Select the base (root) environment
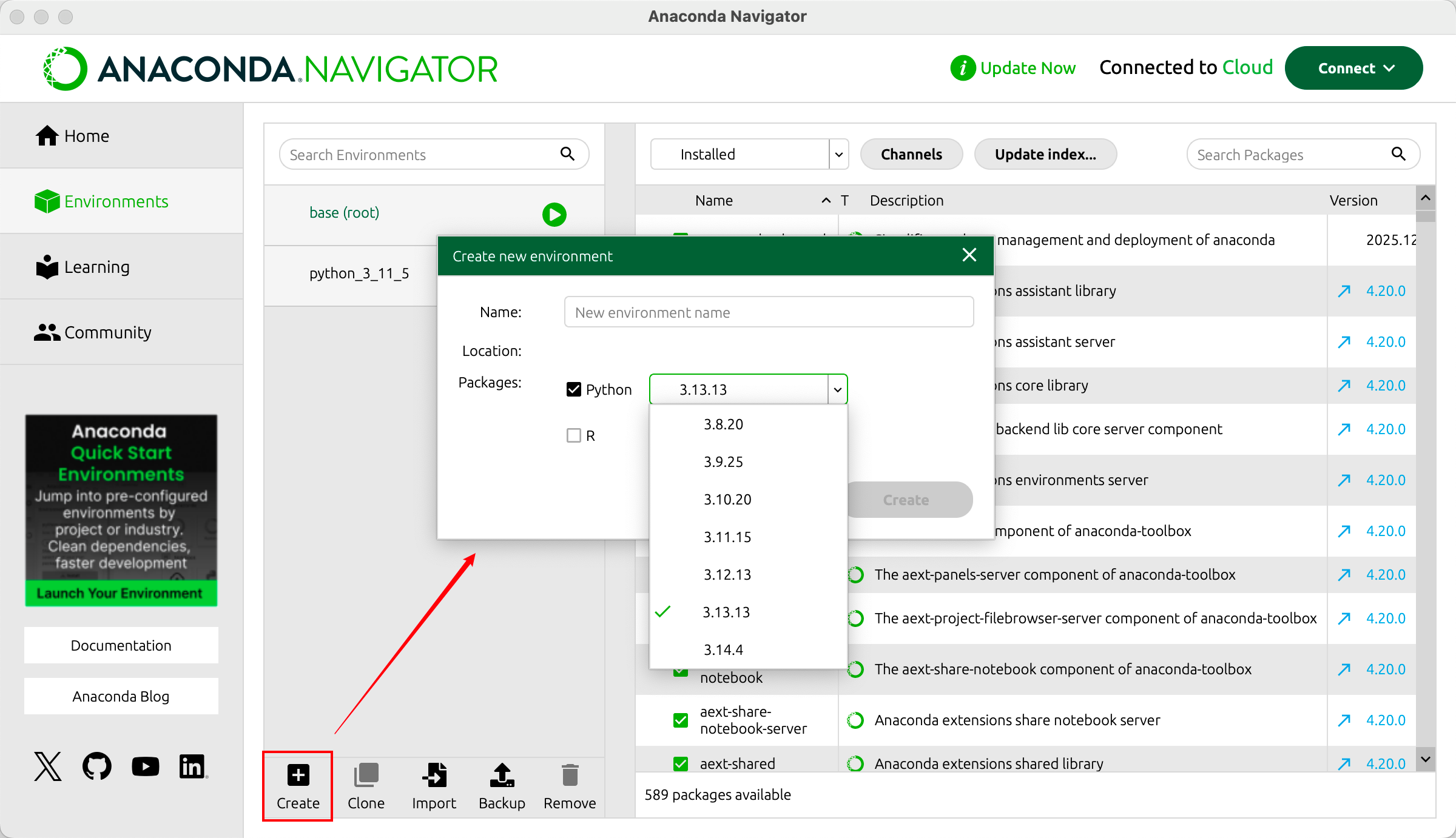The height and width of the screenshot is (838, 1456). coord(344,213)
